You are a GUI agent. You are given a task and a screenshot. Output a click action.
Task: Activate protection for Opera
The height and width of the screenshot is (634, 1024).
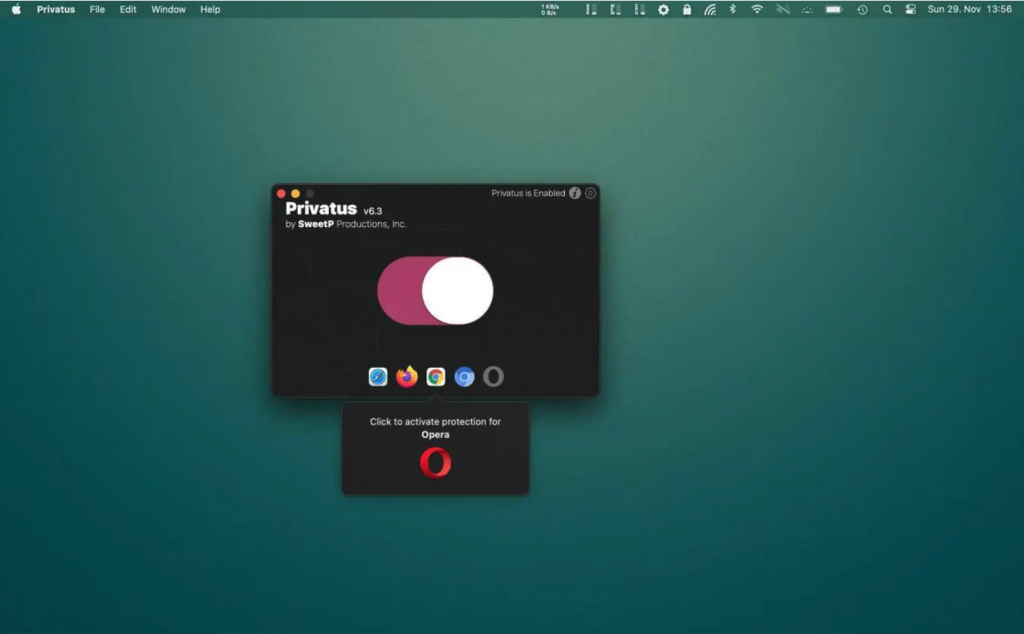click(492, 377)
